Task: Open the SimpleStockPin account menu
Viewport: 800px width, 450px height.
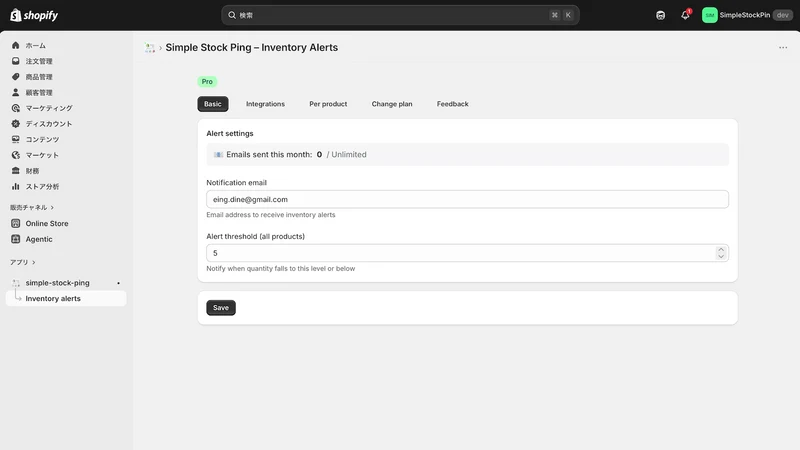Action: coord(747,15)
